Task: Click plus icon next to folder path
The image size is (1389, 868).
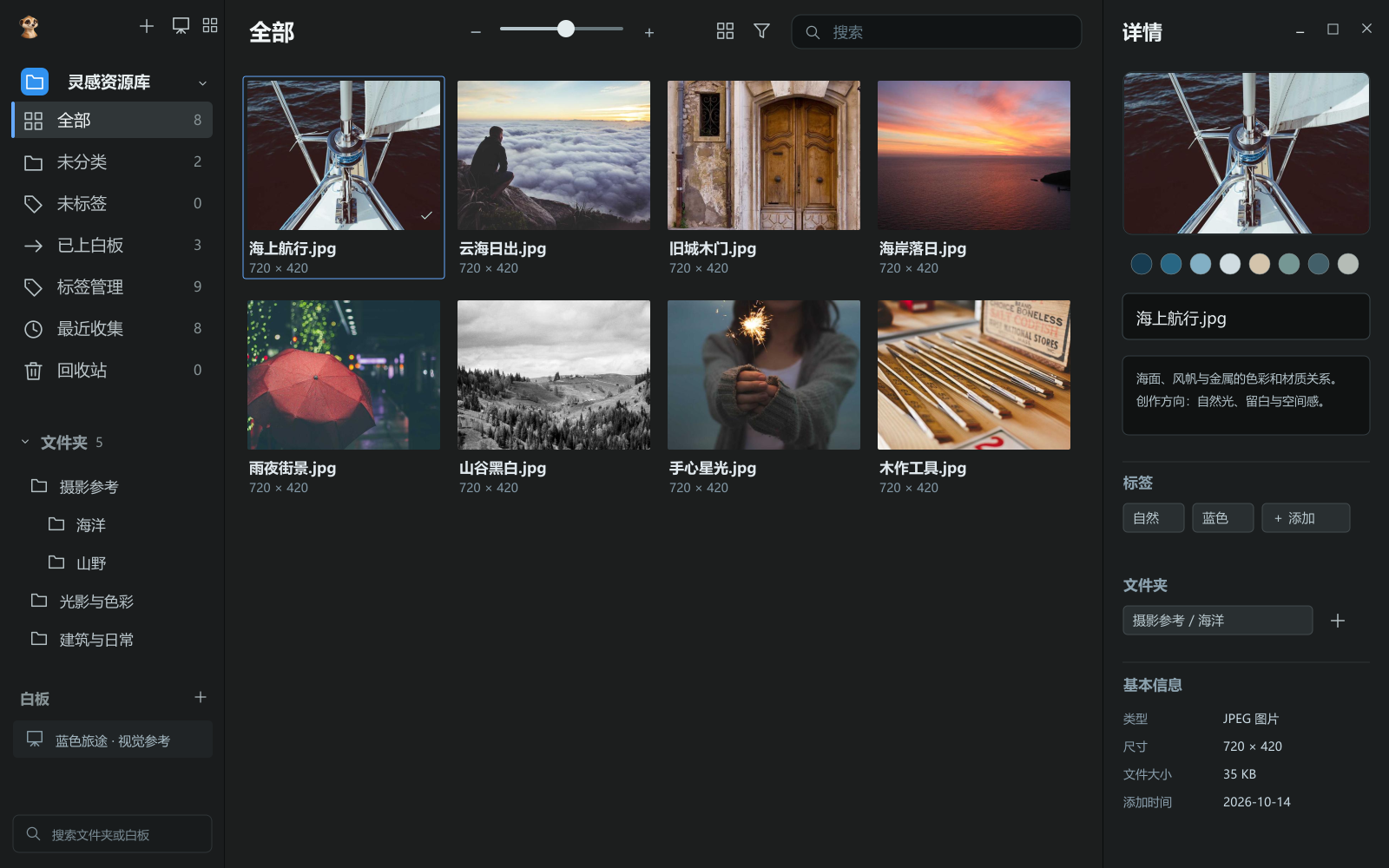Action: tap(1338, 621)
